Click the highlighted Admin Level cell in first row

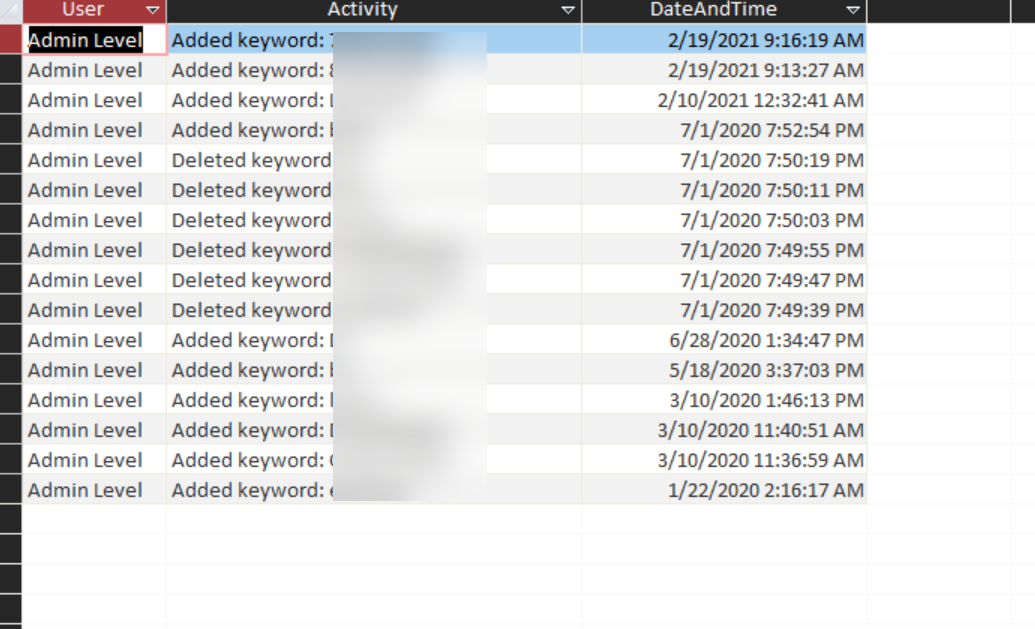tap(85, 40)
